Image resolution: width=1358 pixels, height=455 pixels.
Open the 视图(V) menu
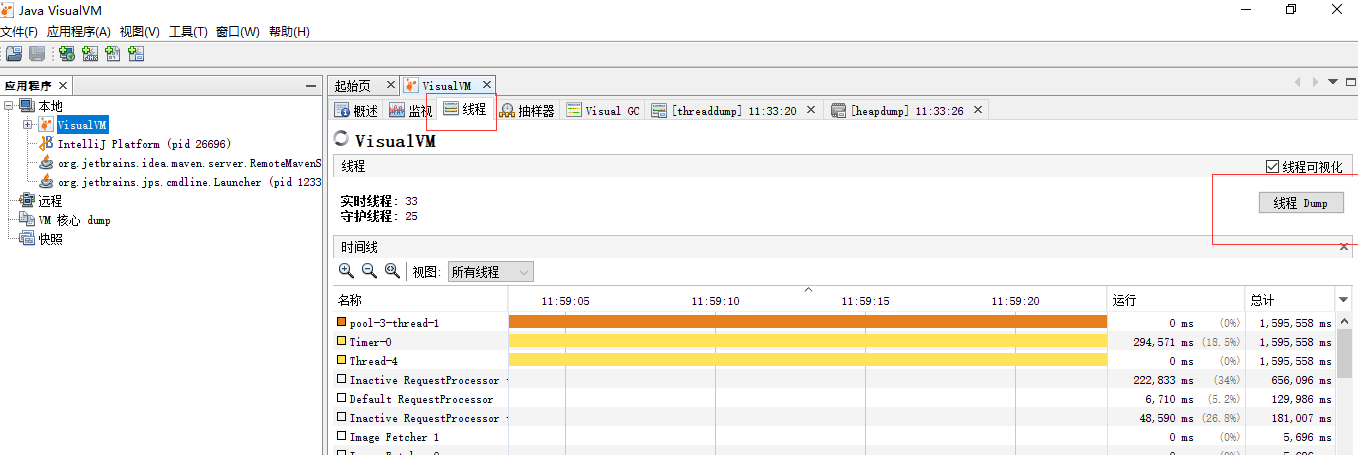140,32
